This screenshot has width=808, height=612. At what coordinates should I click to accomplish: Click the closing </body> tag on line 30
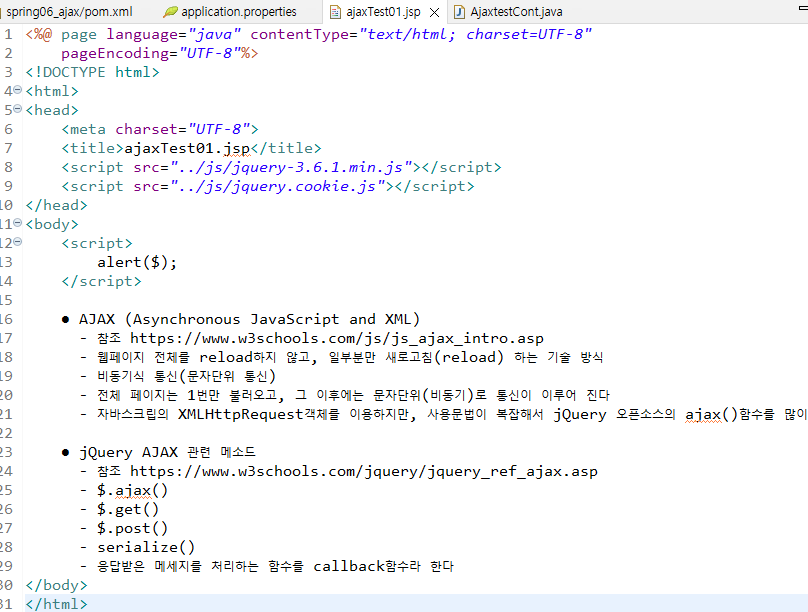pos(57,585)
